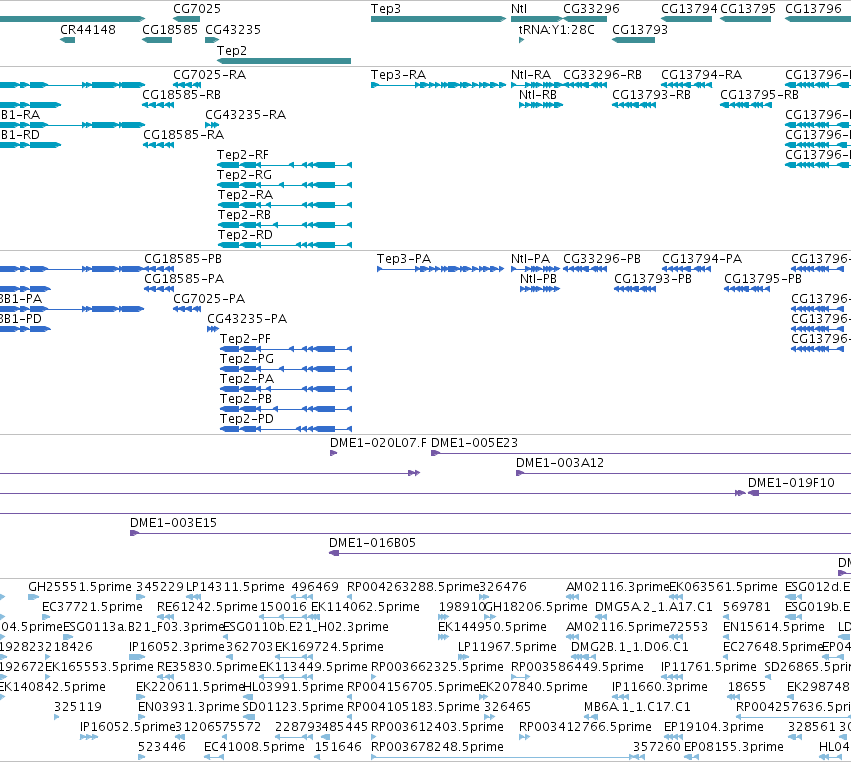Click the Tep2 gene label
The image size is (851, 762).
tap(232, 50)
